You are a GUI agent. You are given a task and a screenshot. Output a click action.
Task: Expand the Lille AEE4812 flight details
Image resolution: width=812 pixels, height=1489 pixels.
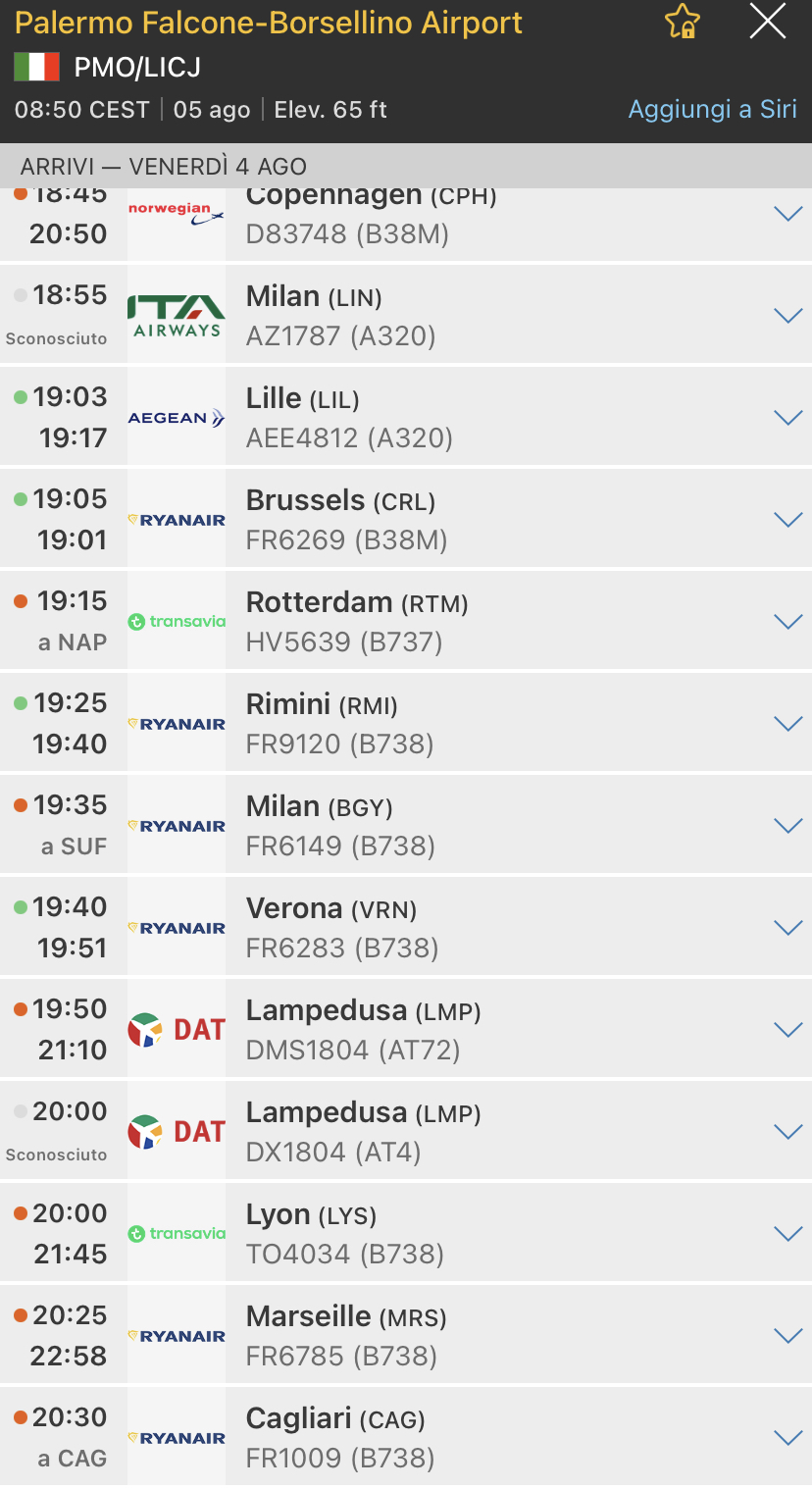[788, 418]
